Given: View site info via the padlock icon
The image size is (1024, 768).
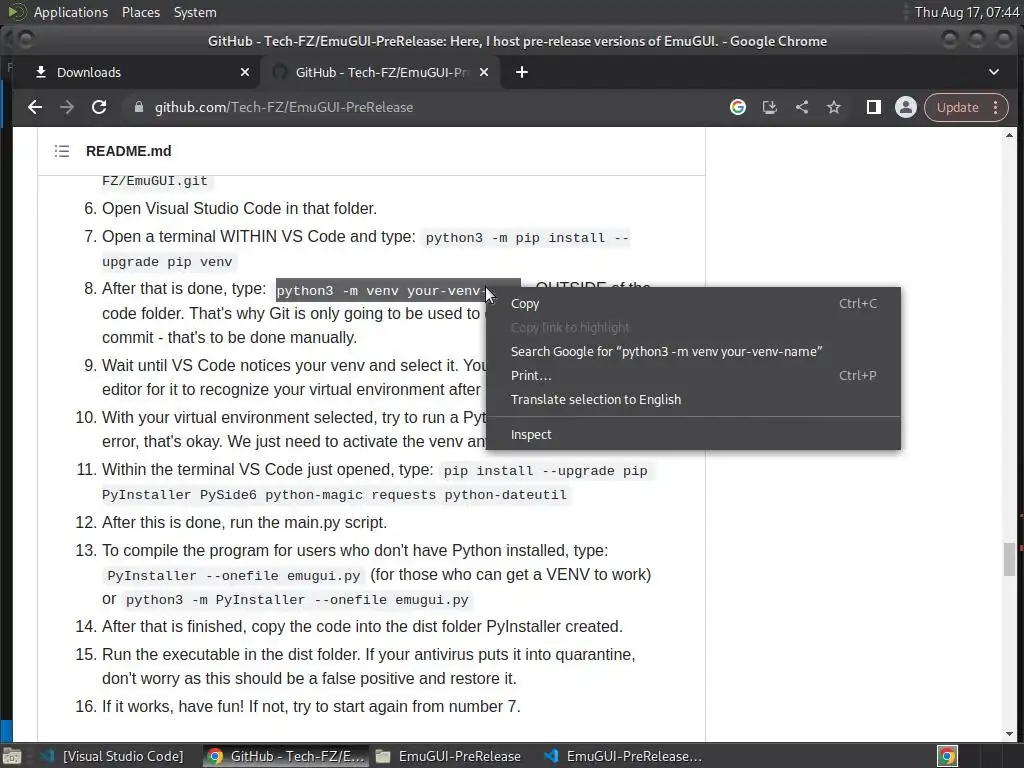Looking at the screenshot, I should click(x=138, y=107).
